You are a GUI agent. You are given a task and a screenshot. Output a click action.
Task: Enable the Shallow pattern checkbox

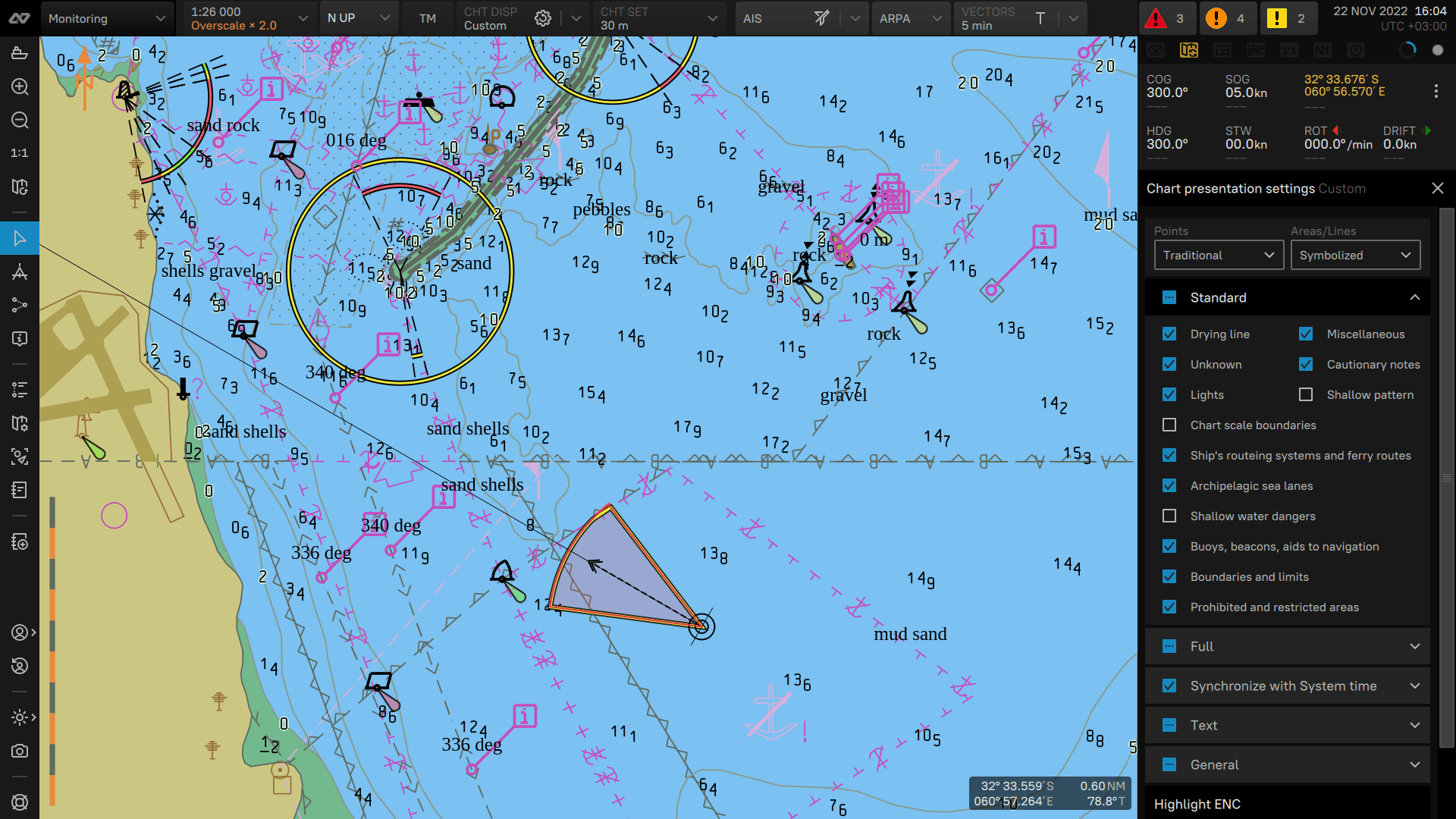1306,394
